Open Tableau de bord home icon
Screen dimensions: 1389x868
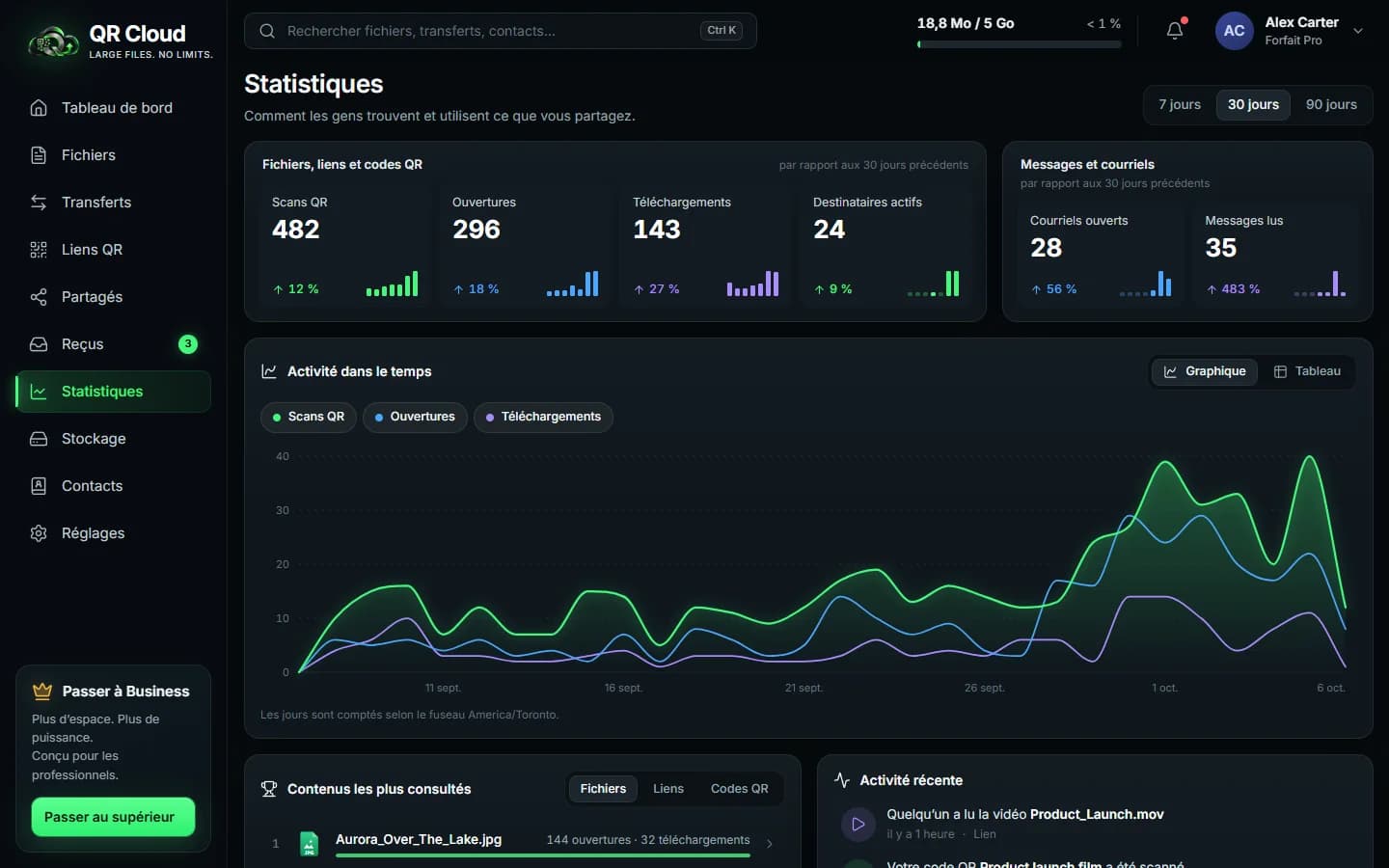point(39,108)
